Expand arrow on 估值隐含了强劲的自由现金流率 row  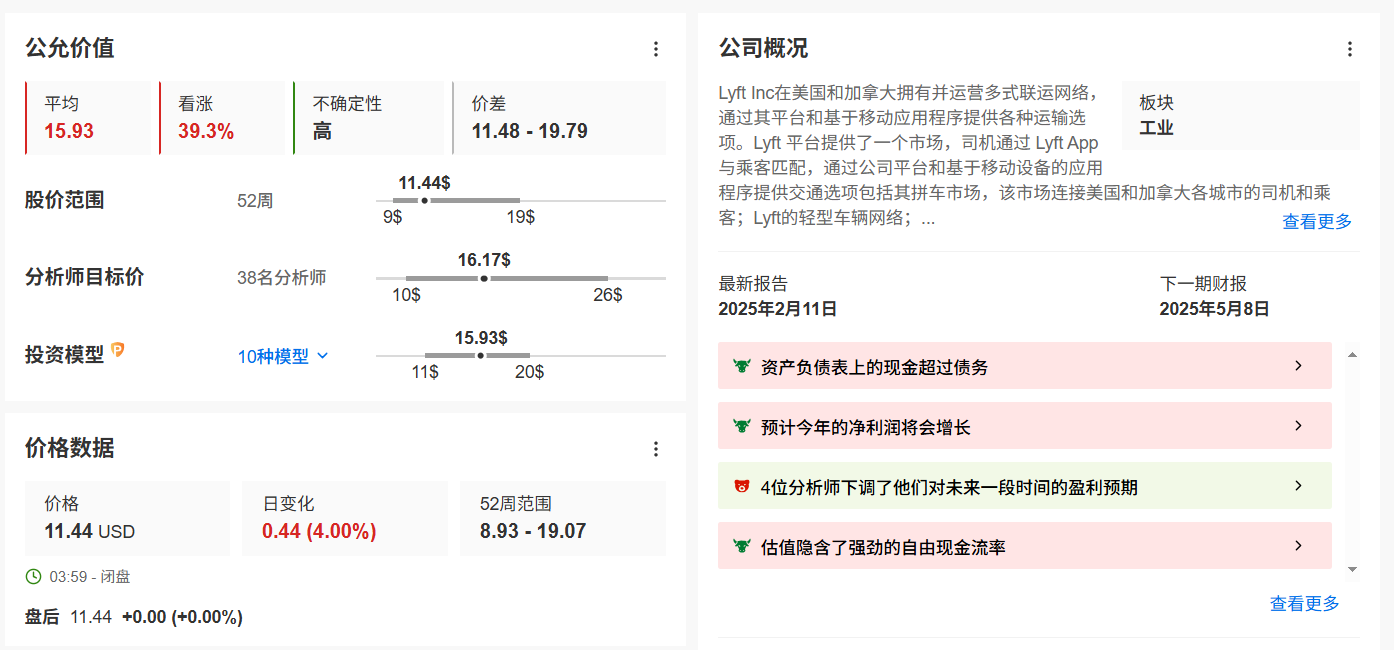pyautogui.click(x=1299, y=546)
